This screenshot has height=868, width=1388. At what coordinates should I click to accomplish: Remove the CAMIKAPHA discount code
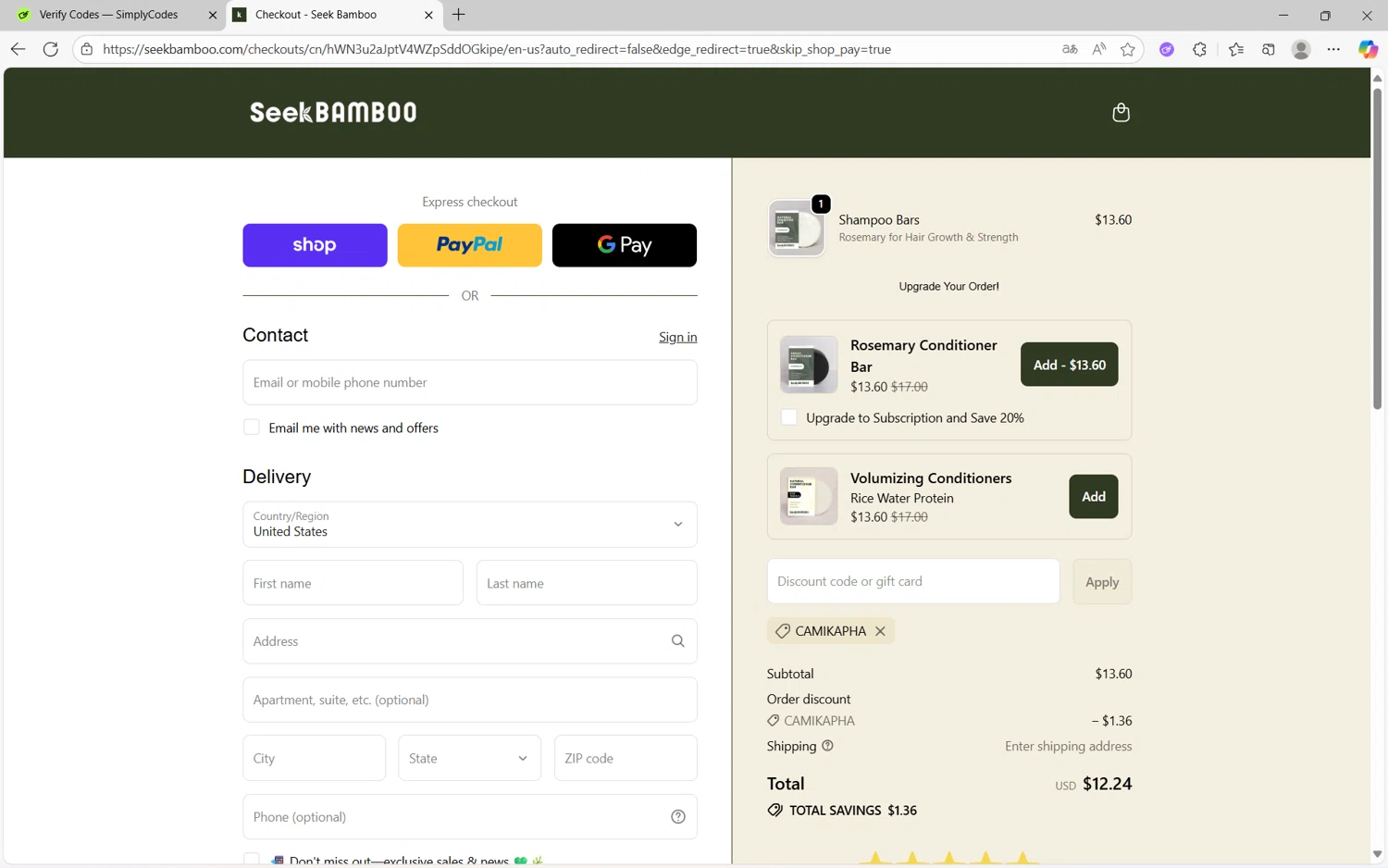click(880, 631)
